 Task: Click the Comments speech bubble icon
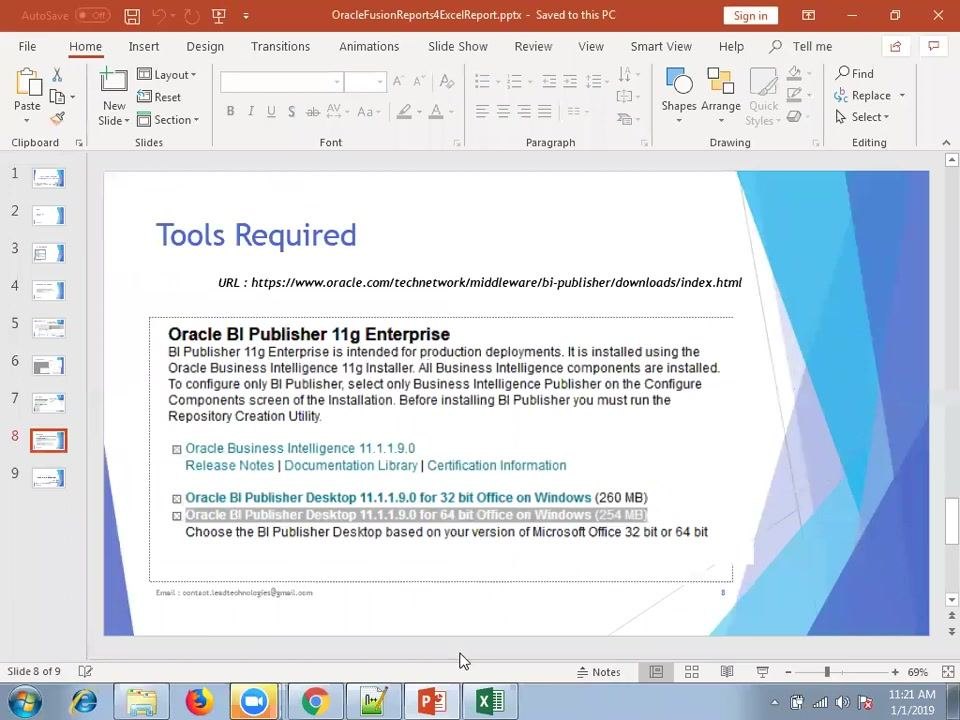[933, 47]
